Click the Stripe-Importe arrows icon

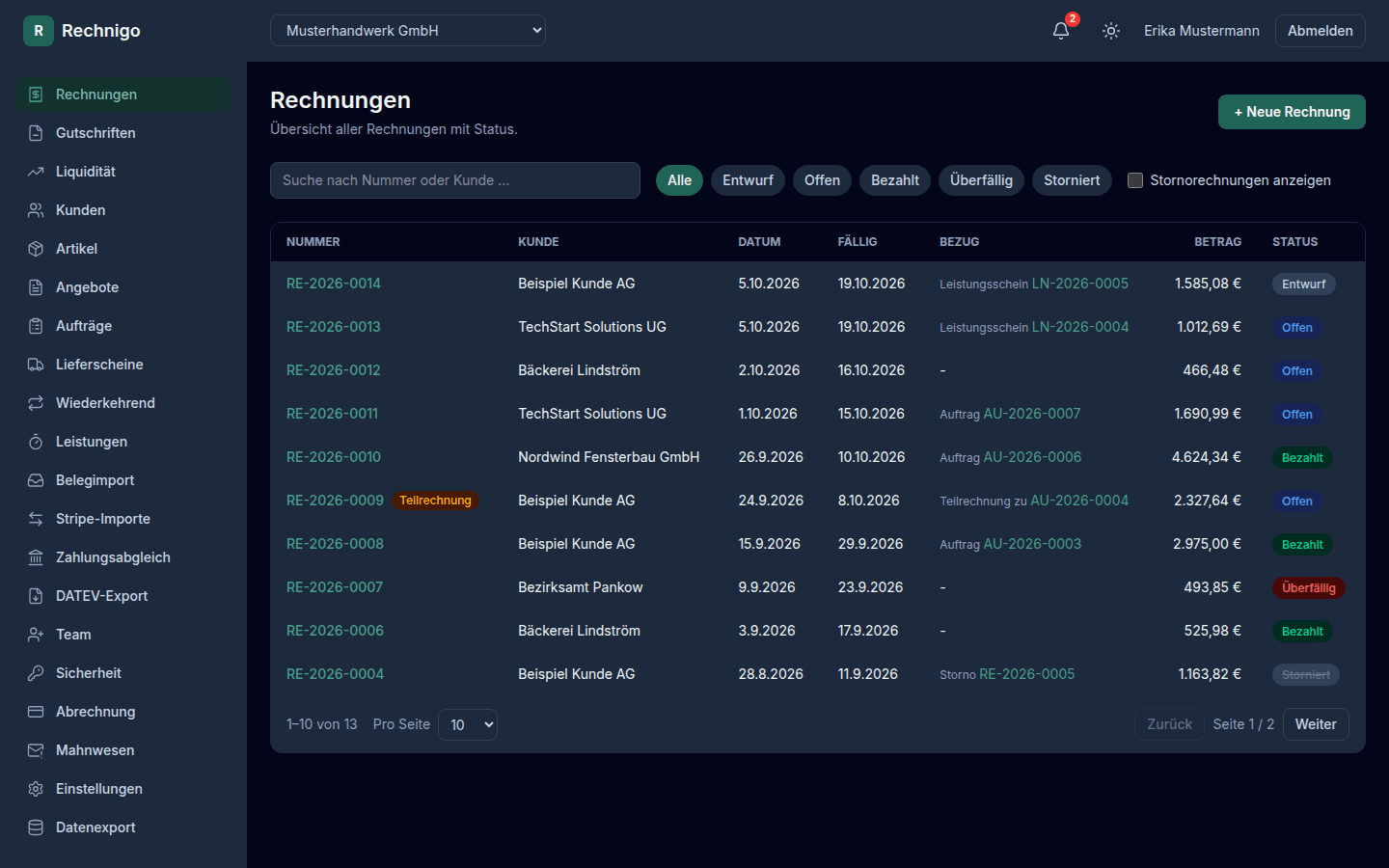pyautogui.click(x=36, y=519)
